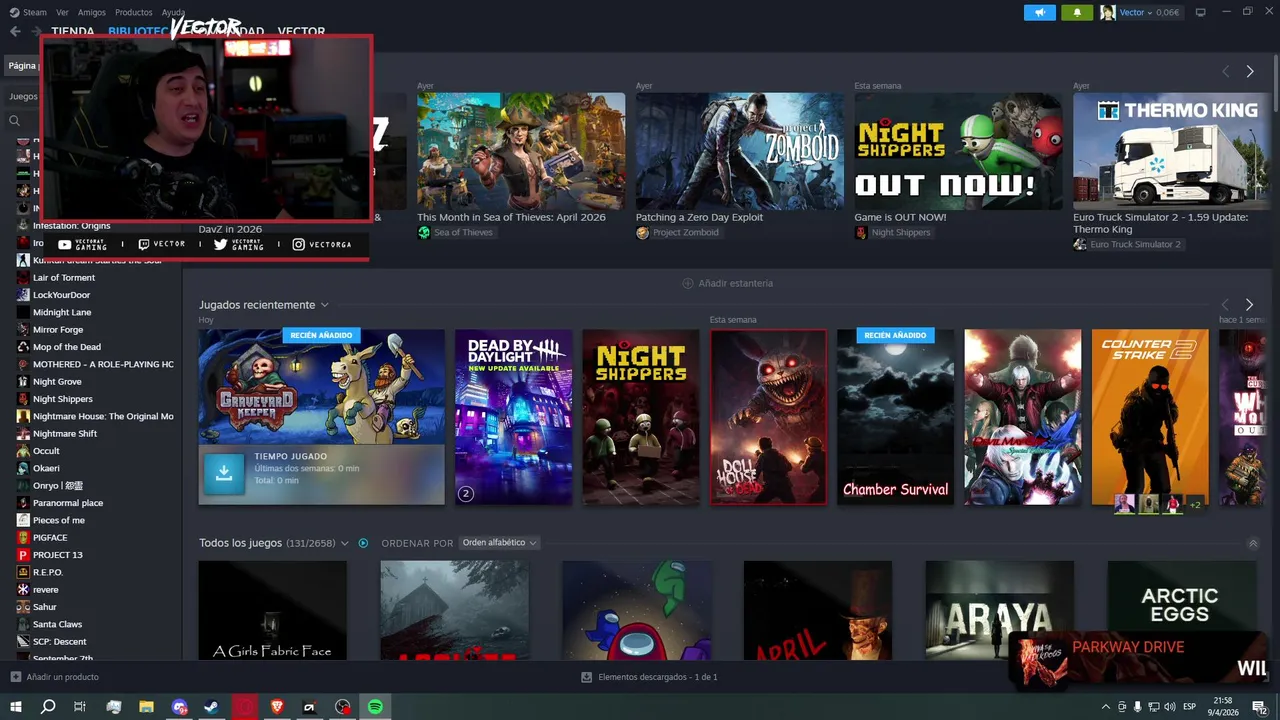Expand the Todos los juegos shelf dropdown
Image resolution: width=1280 pixels, height=720 pixels.
pos(345,543)
